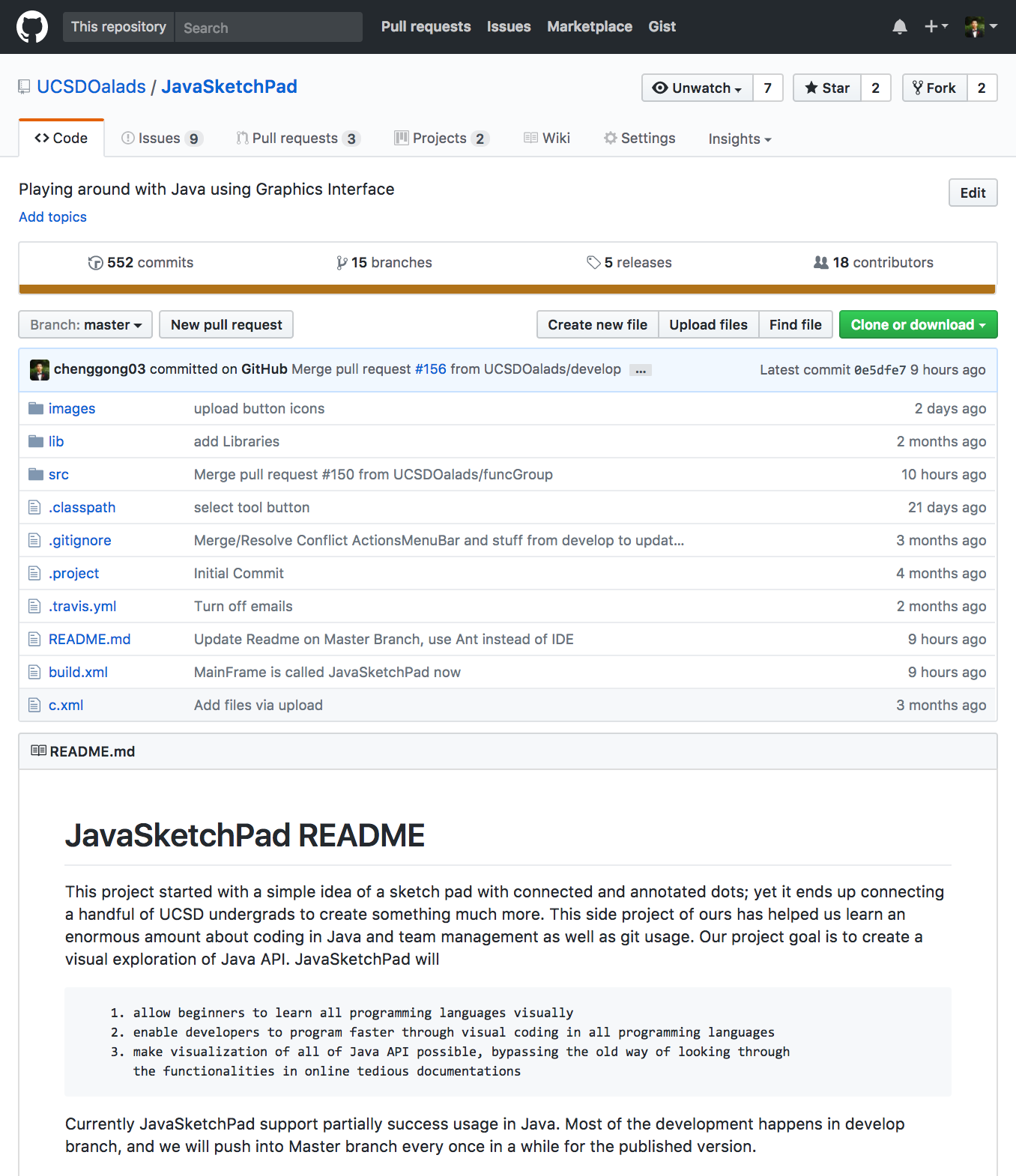This screenshot has width=1016, height=1176.
Task: Click chenggong03's commit avatar
Action: pos(40,369)
